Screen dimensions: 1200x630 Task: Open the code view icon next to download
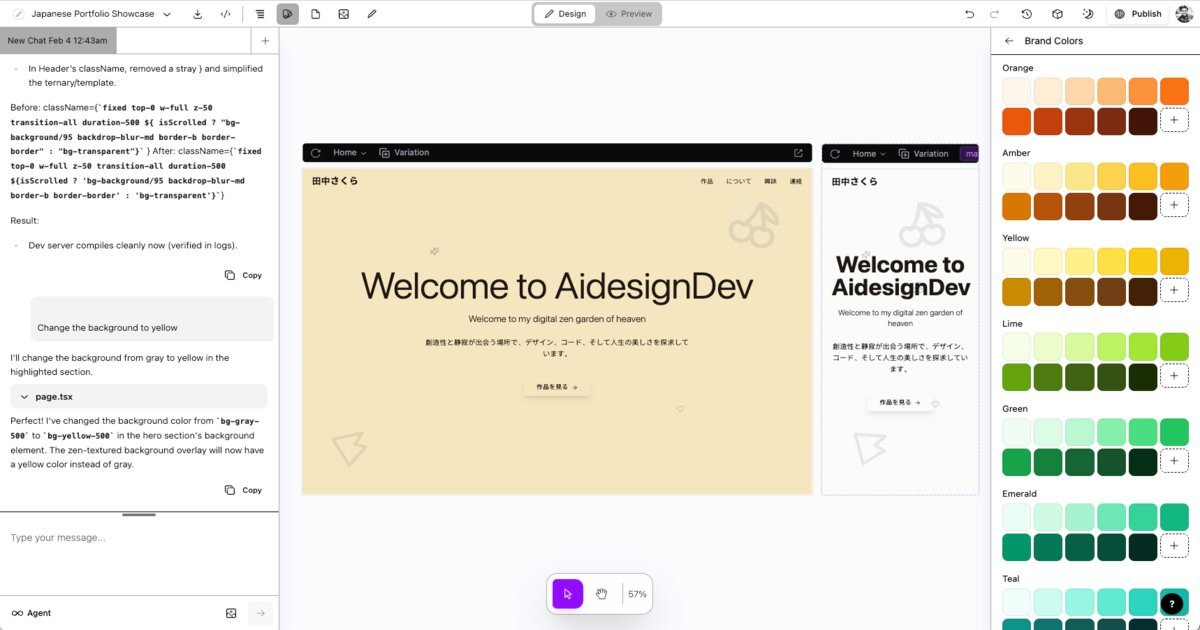click(x=223, y=13)
